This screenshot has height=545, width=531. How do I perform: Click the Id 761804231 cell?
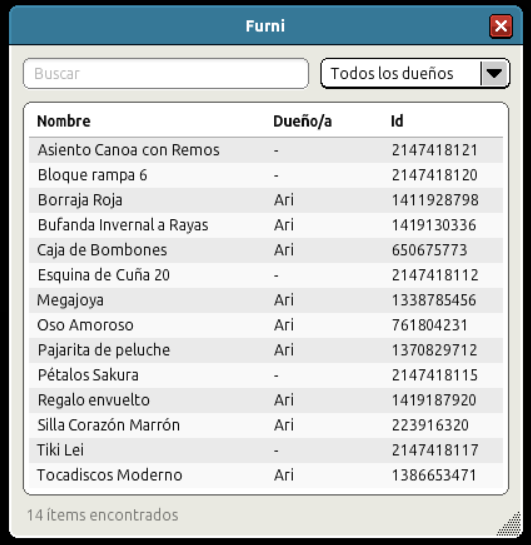click(x=430, y=326)
